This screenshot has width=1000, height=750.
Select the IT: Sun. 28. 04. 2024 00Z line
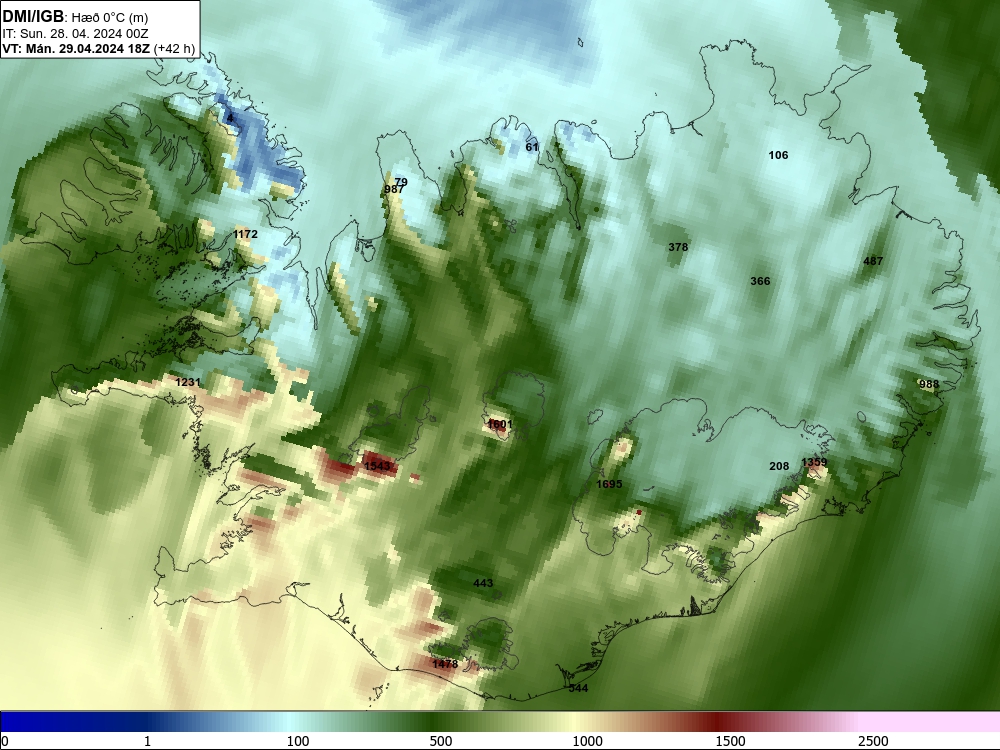click(75, 34)
